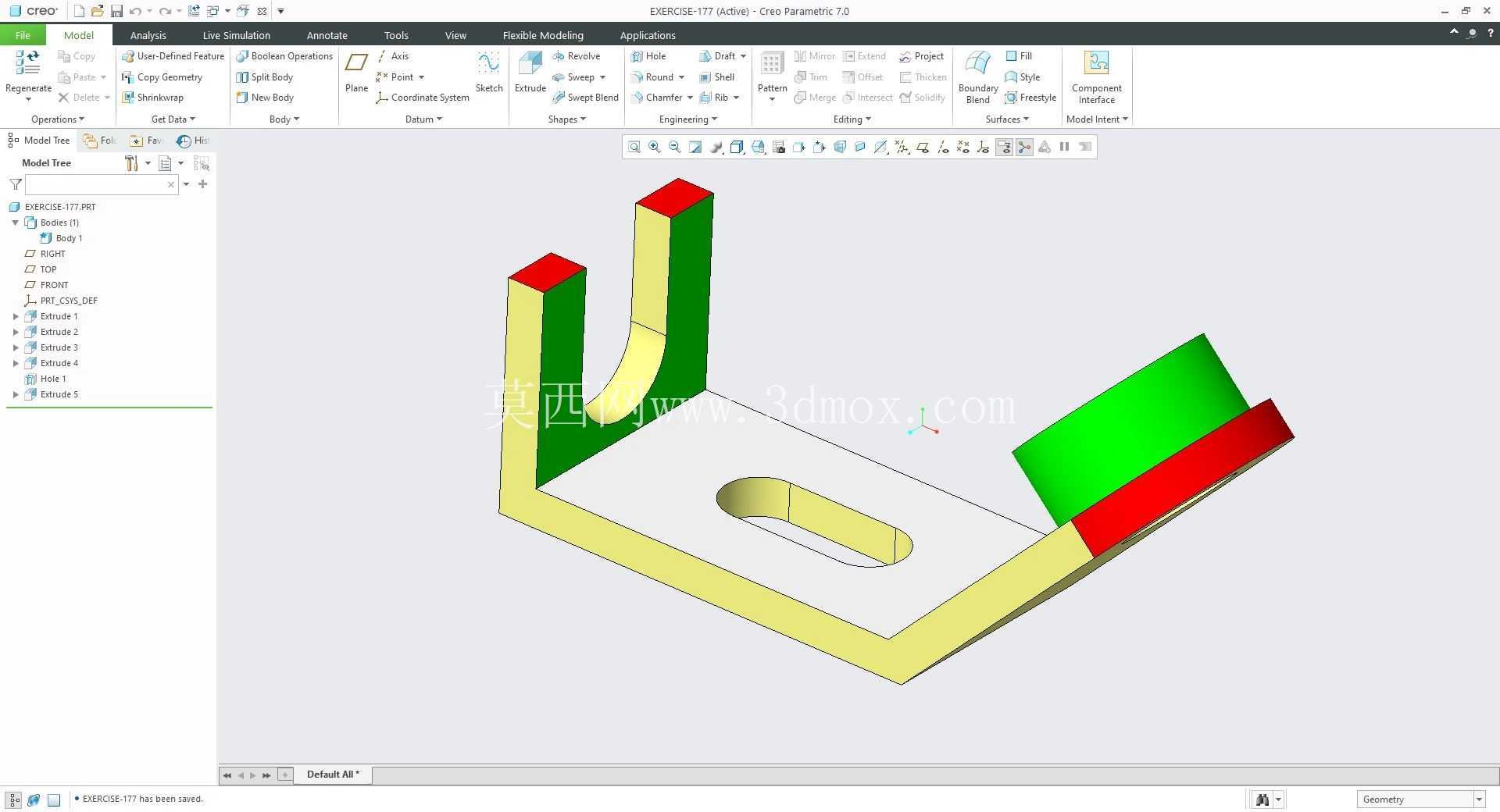The image size is (1500, 812).
Task: Toggle the navigator panel icon in status bar
Action: (14, 800)
